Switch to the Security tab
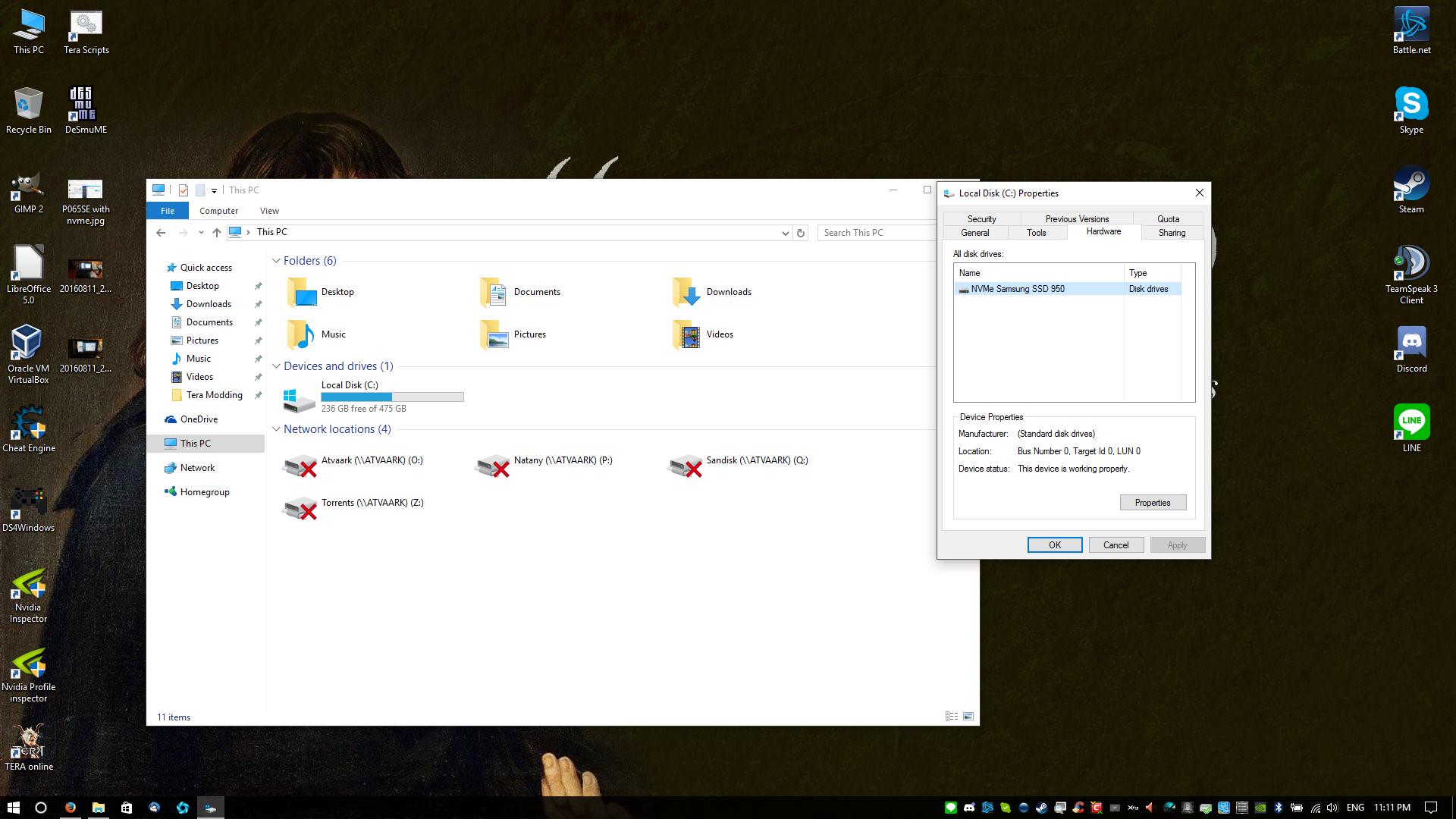The image size is (1456, 819). [x=981, y=218]
